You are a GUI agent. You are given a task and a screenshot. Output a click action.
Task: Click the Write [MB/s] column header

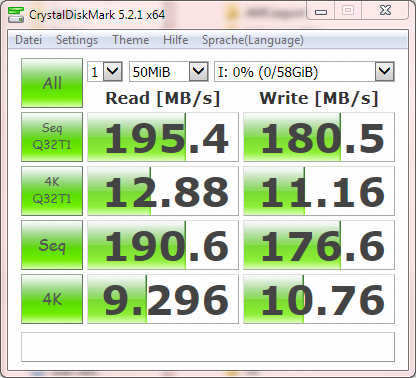pos(319,98)
